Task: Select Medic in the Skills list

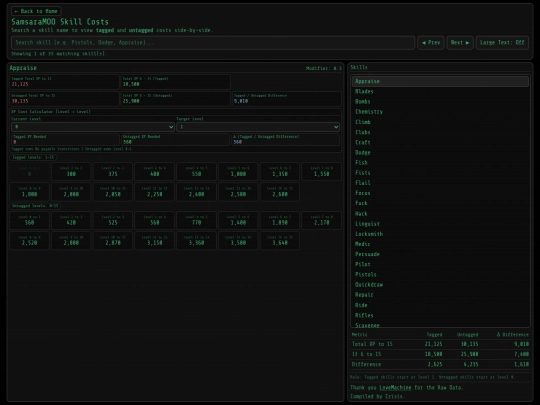Action: 440,244
